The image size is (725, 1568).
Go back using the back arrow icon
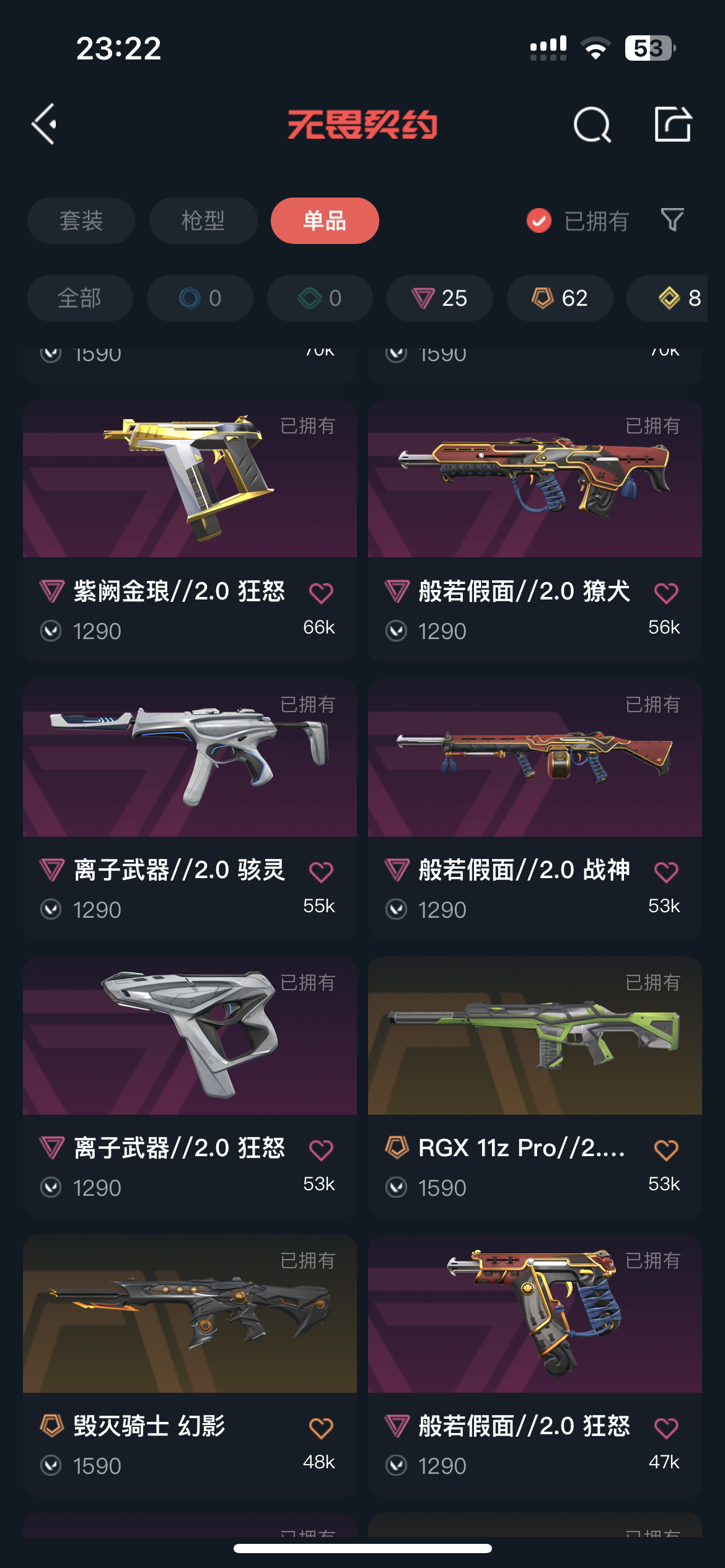44,124
